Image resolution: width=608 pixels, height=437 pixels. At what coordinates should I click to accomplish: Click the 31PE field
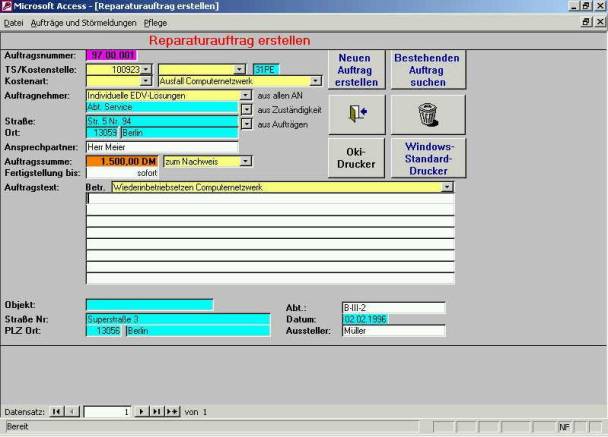[266, 70]
